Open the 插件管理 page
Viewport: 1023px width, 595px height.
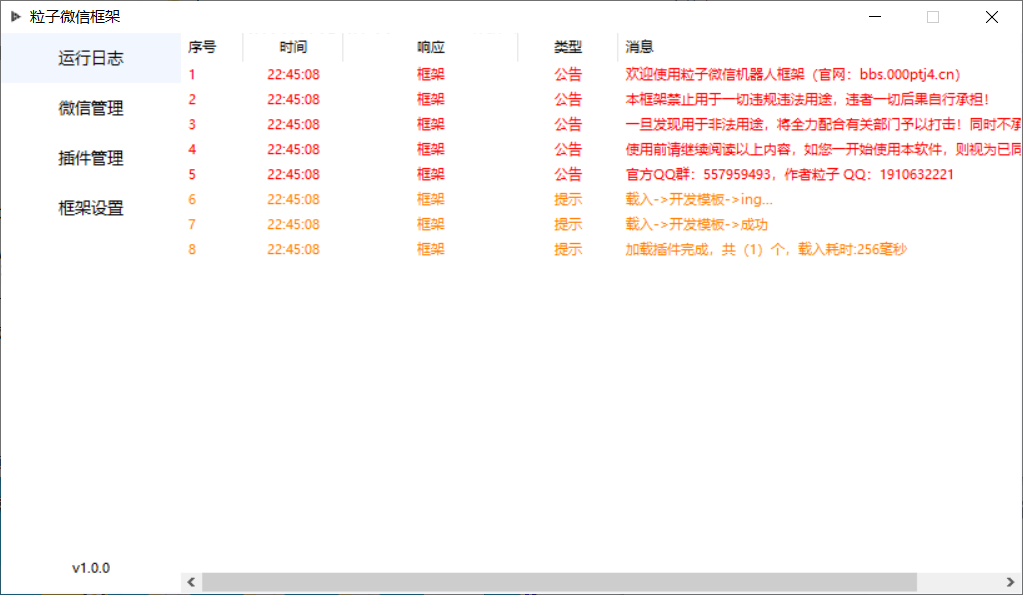click(91, 158)
